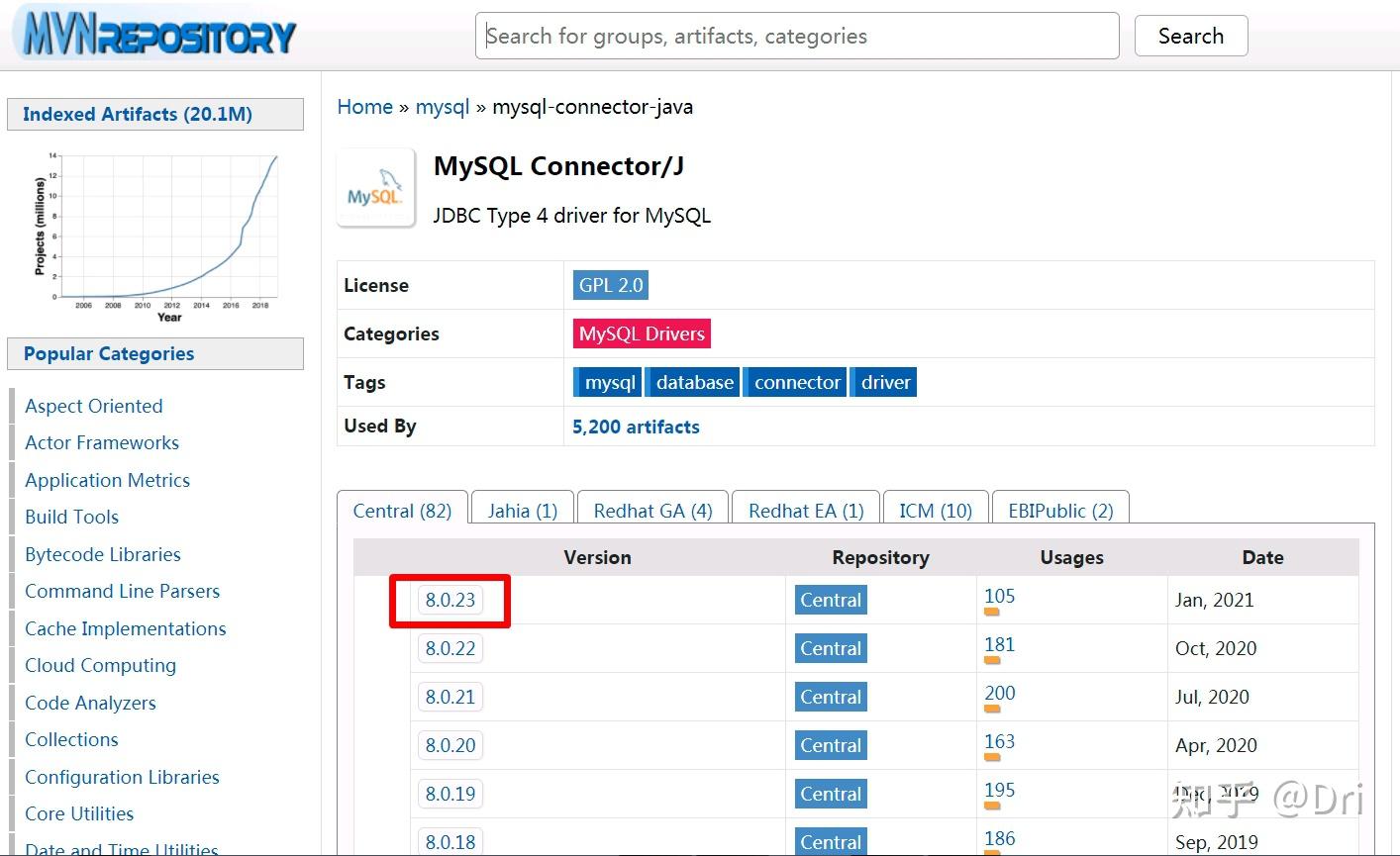Open version 8.0.23 details

[450, 599]
